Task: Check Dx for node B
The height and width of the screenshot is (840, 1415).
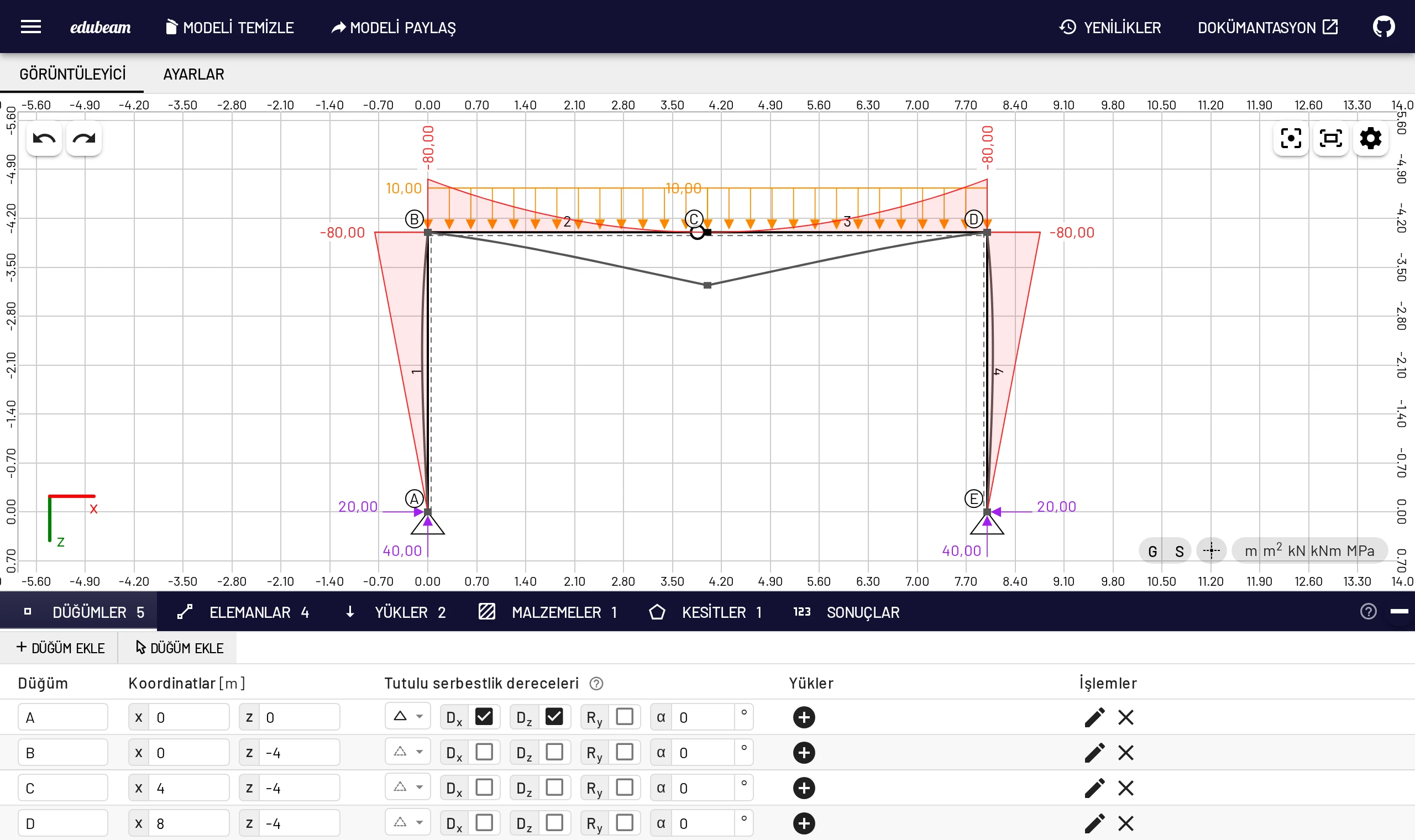Action: click(483, 752)
